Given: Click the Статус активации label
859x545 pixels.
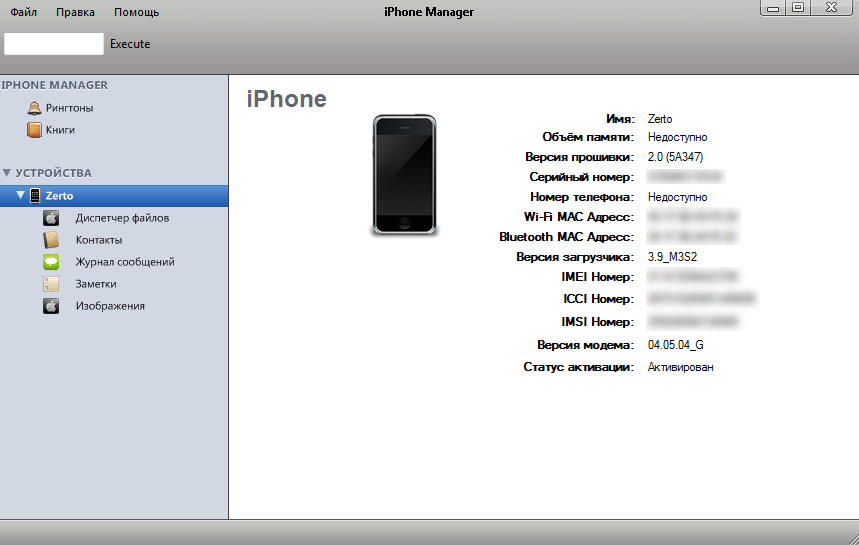Looking at the screenshot, I should point(579,367).
